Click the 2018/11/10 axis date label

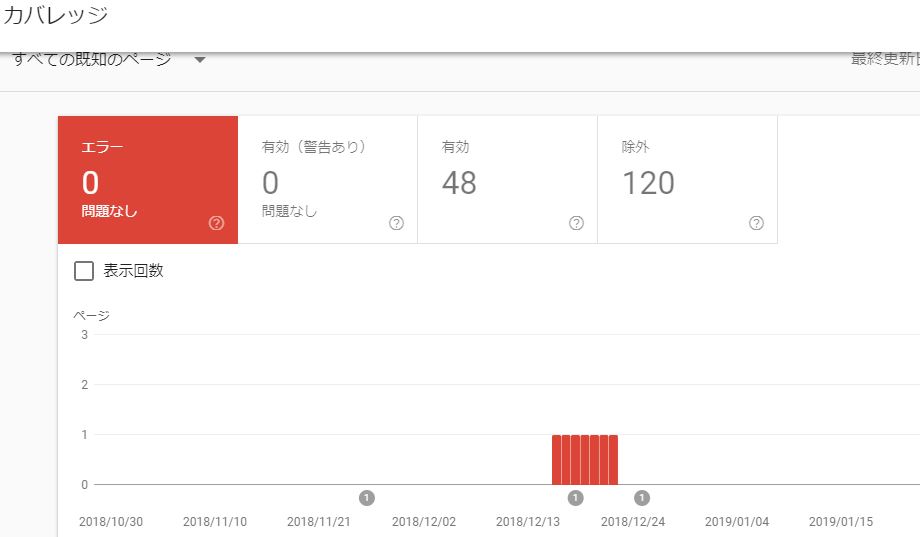[x=215, y=522]
